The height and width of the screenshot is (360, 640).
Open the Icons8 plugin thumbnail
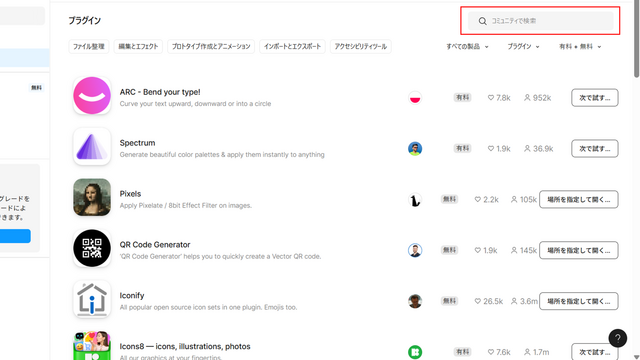tap(92, 345)
